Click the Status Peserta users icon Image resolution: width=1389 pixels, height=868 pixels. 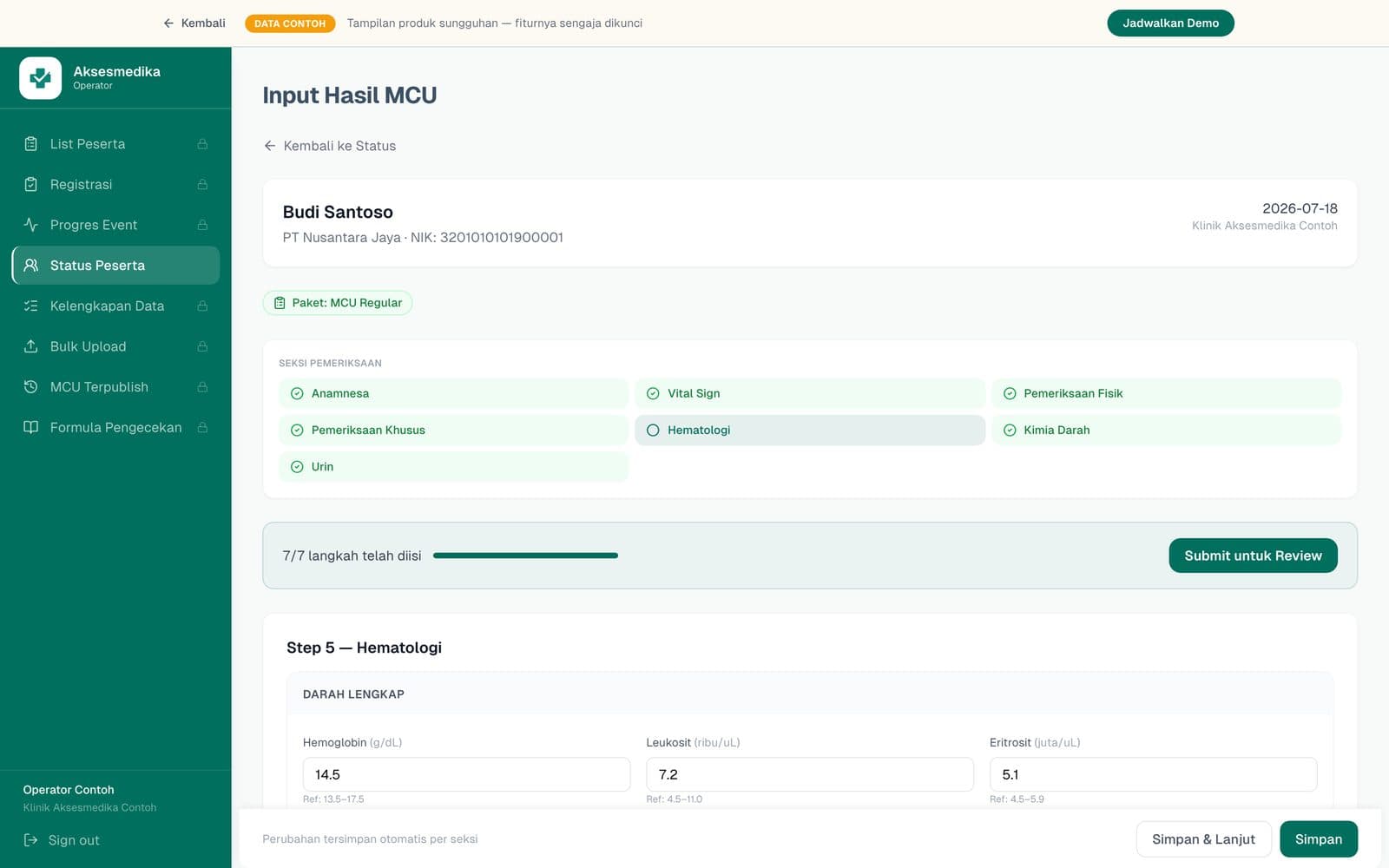click(x=31, y=266)
